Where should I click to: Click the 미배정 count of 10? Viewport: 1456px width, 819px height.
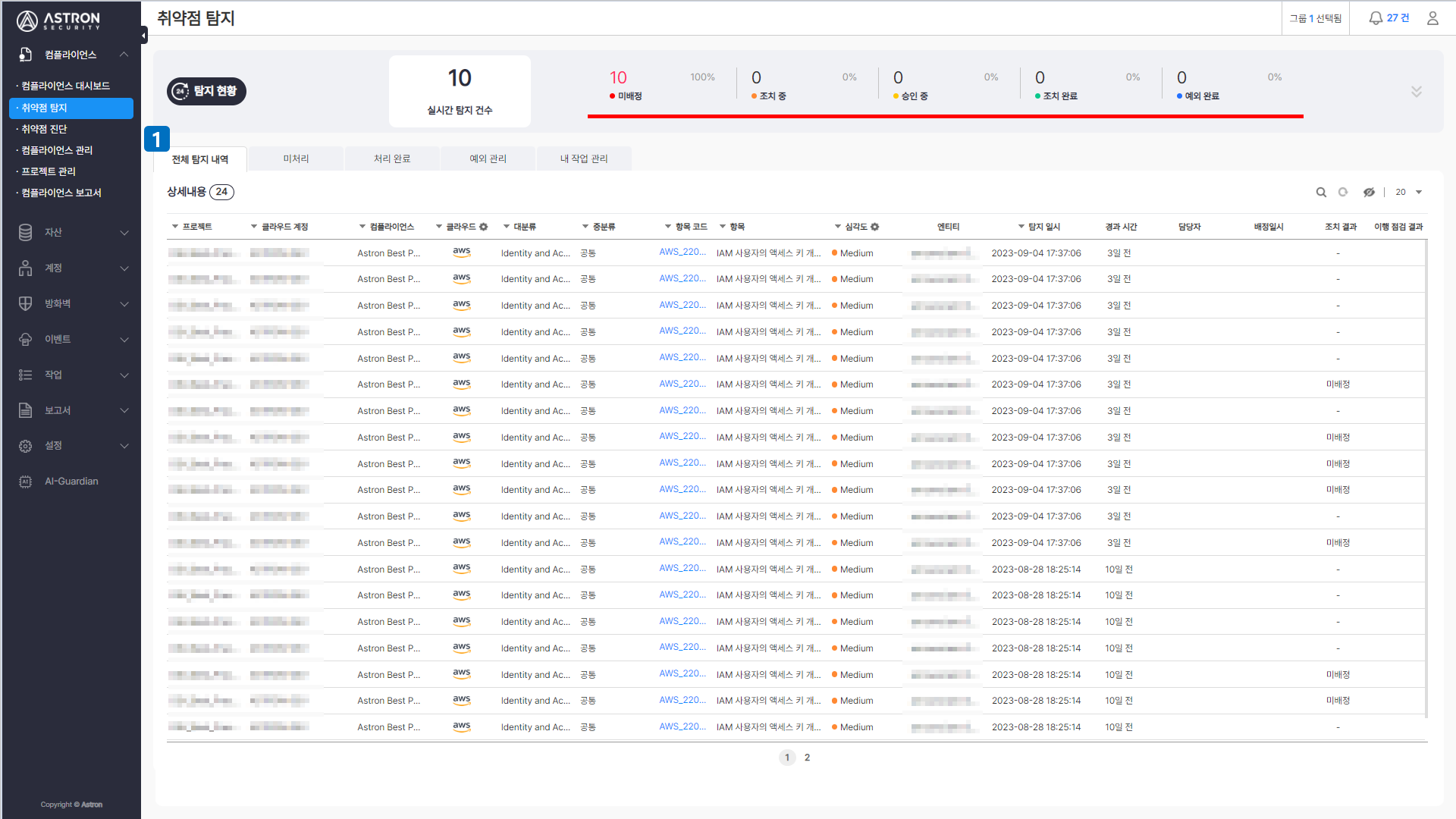click(x=618, y=77)
